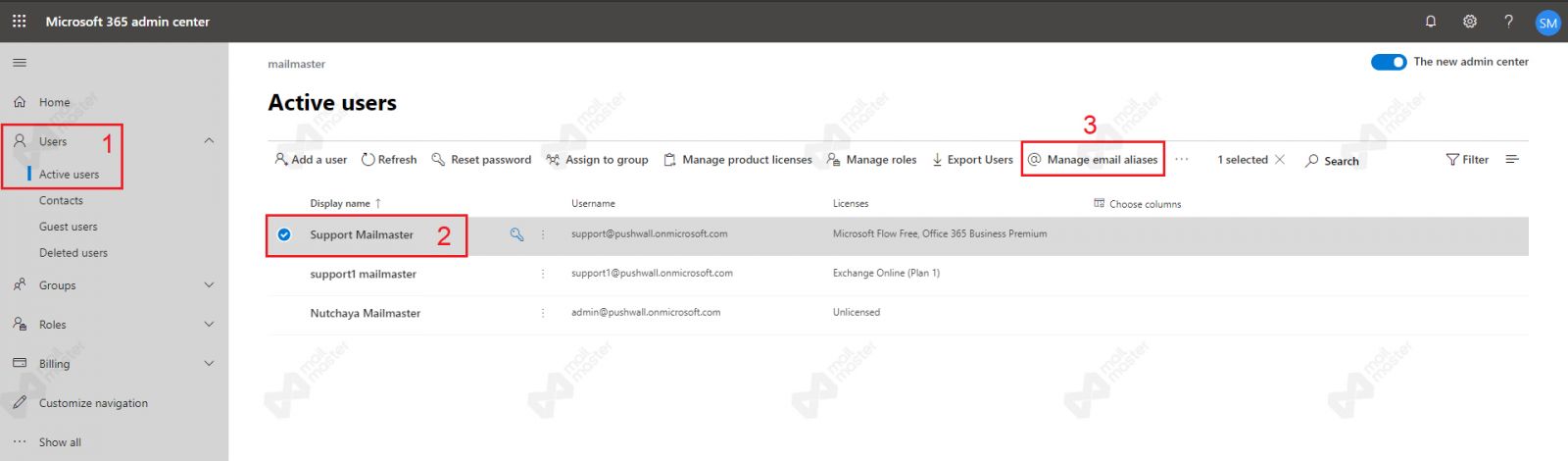Click Microsoft 365 admin center title

pos(127,22)
